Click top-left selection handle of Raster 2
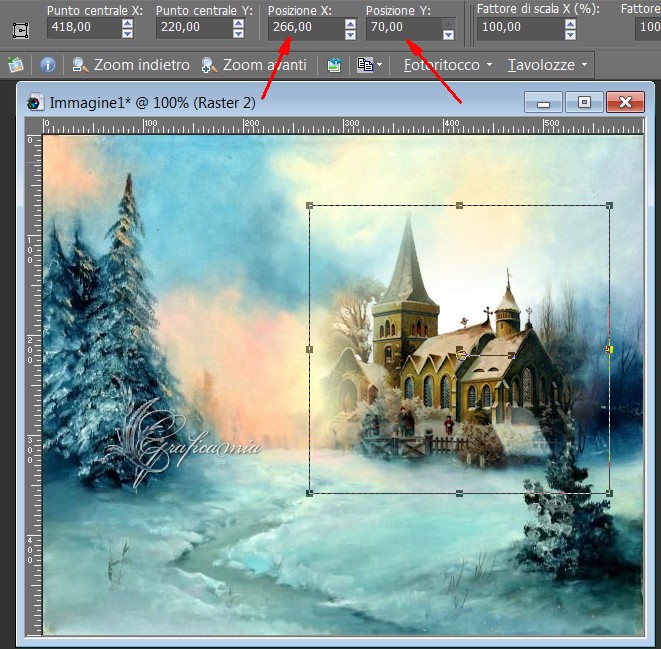Viewport: 661px width, 649px height. click(x=309, y=206)
